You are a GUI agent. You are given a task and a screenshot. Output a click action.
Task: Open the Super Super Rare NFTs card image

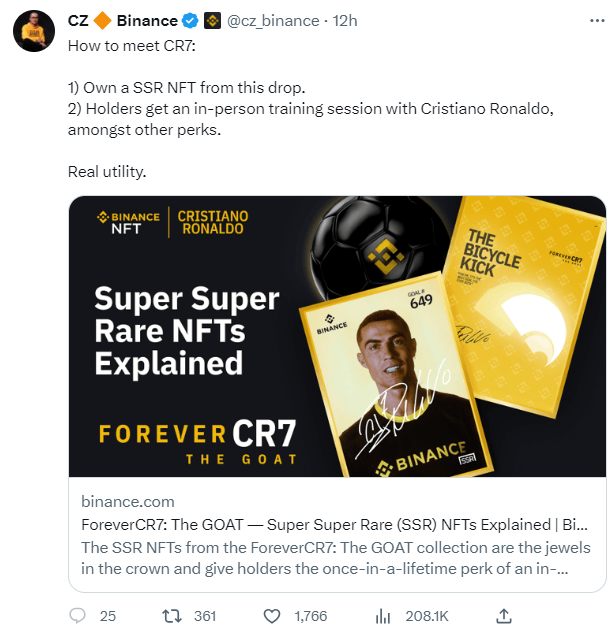[x=336, y=336]
